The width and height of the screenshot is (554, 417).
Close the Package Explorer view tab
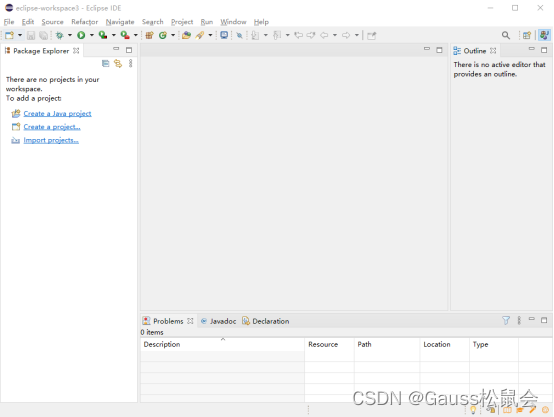pos(76,51)
